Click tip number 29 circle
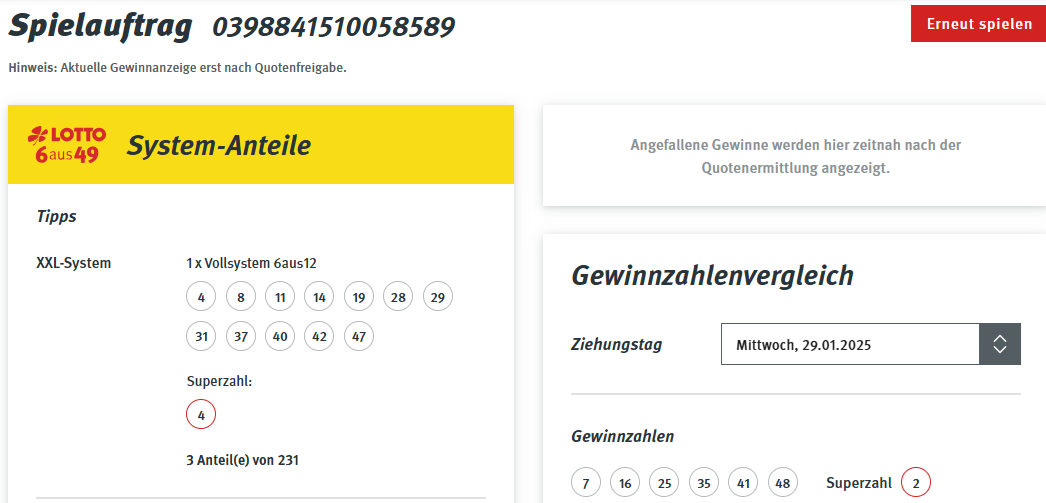 coord(438,298)
